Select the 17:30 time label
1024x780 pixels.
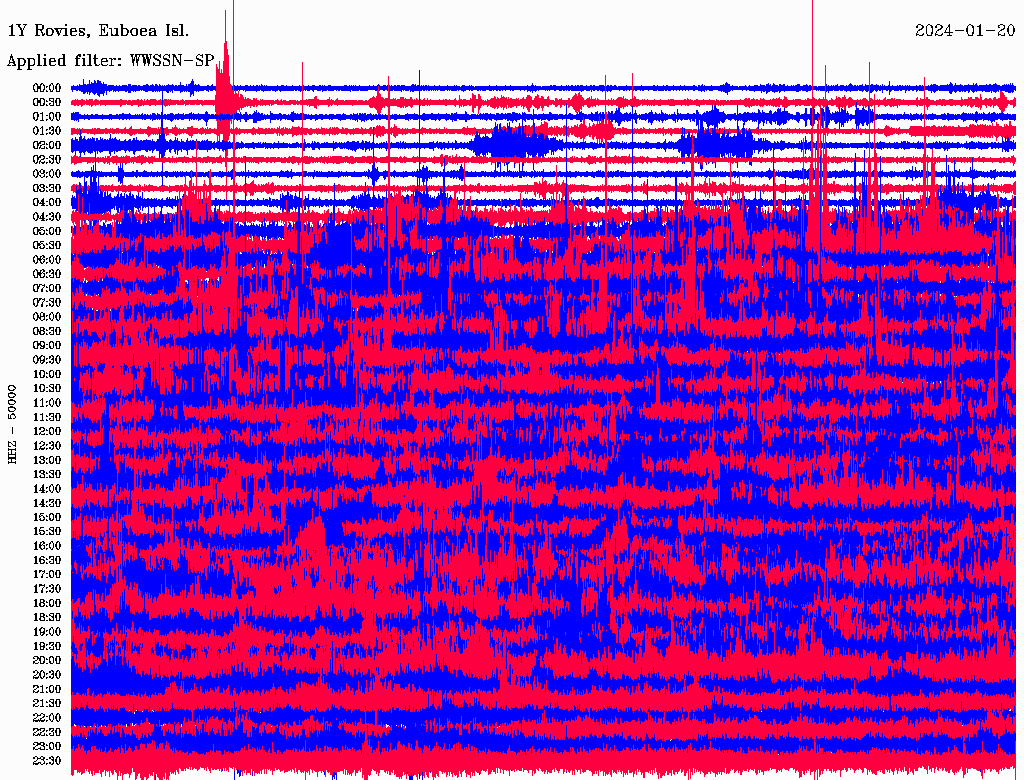coord(47,588)
